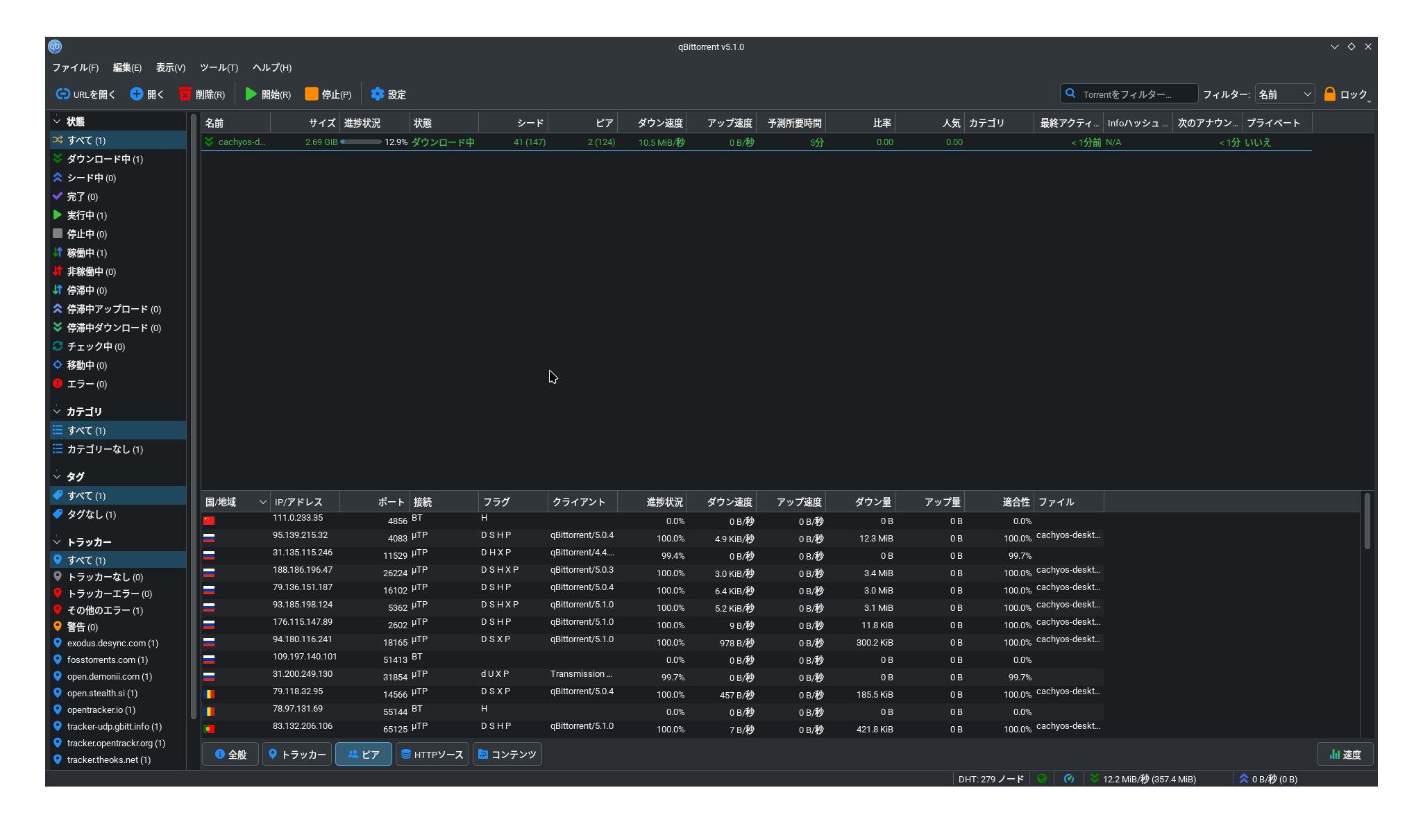1423x840 pixels.
Task: Select the 移動中 (0) status filter
Action: (x=118, y=365)
